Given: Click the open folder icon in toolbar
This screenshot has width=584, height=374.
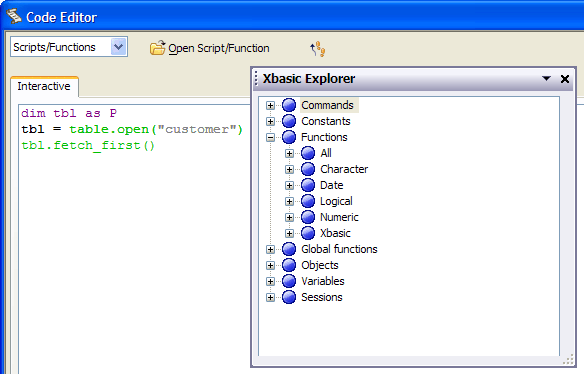Looking at the screenshot, I should click(x=157, y=48).
